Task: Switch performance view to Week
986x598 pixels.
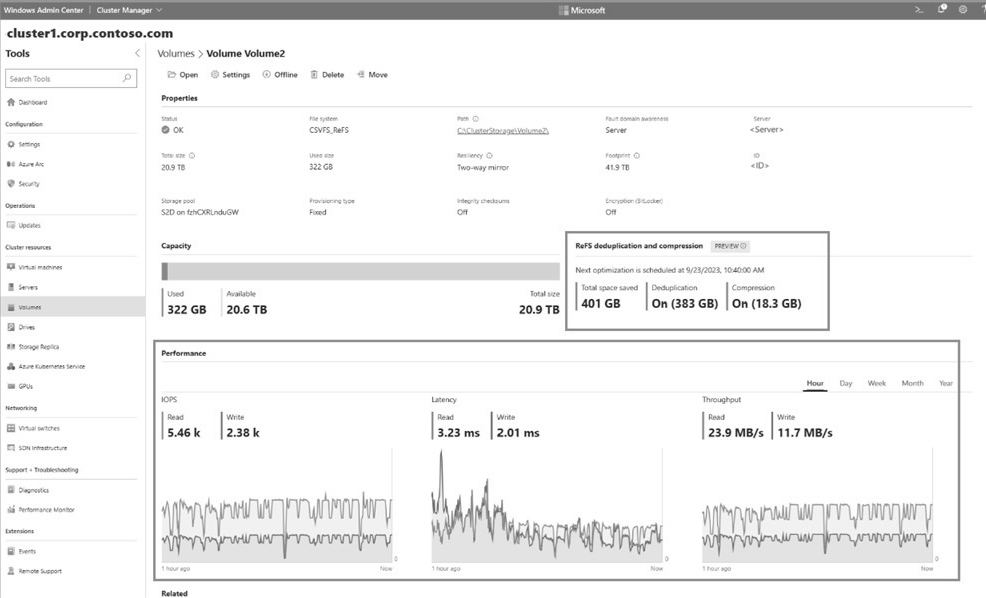Action: pos(877,383)
